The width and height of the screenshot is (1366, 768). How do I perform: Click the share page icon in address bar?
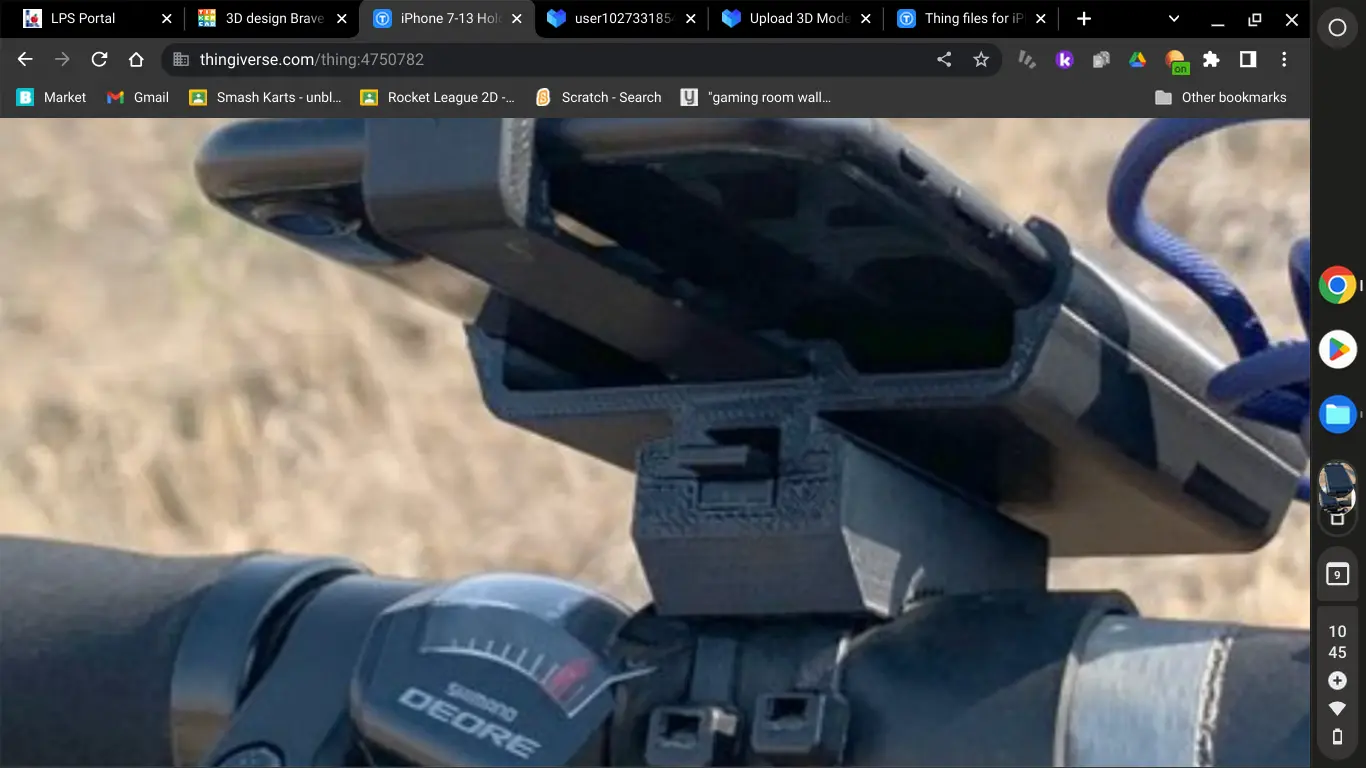coord(944,60)
